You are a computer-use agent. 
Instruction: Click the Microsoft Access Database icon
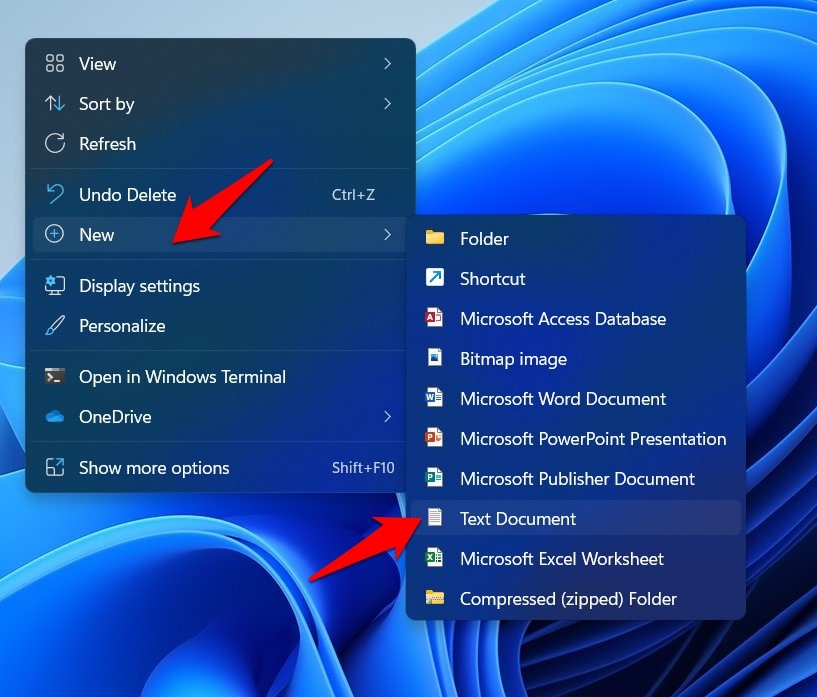click(435, 318)
